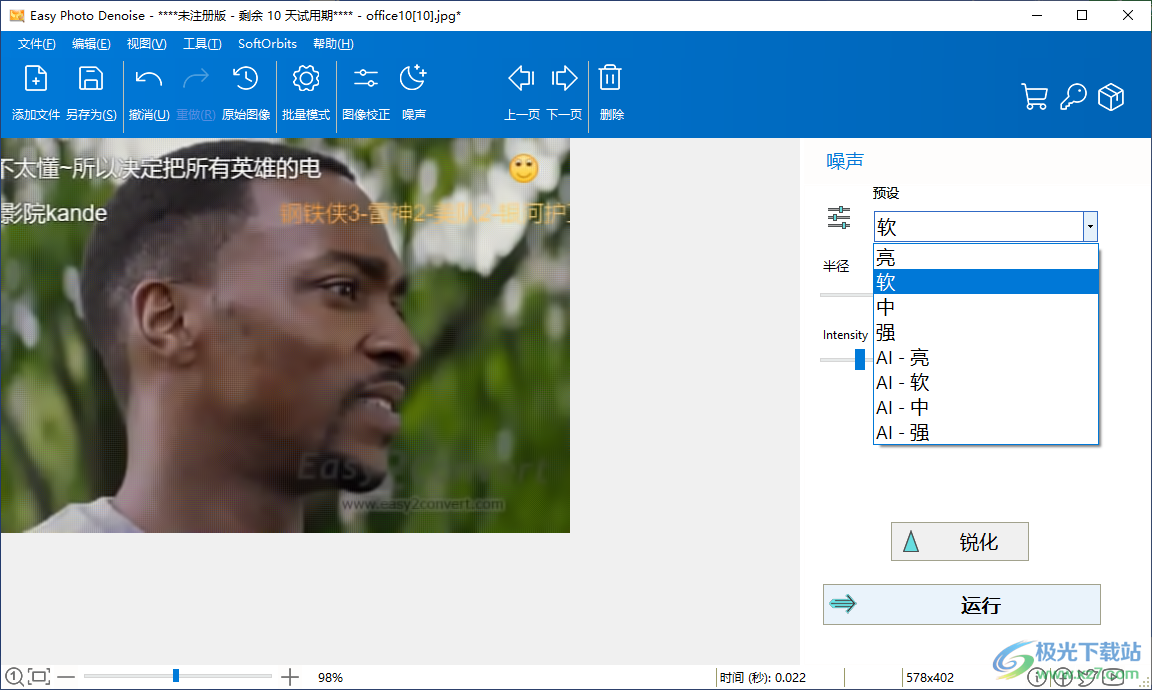
Task: Click the 3D box product icon
Action: click(1111, 96)
